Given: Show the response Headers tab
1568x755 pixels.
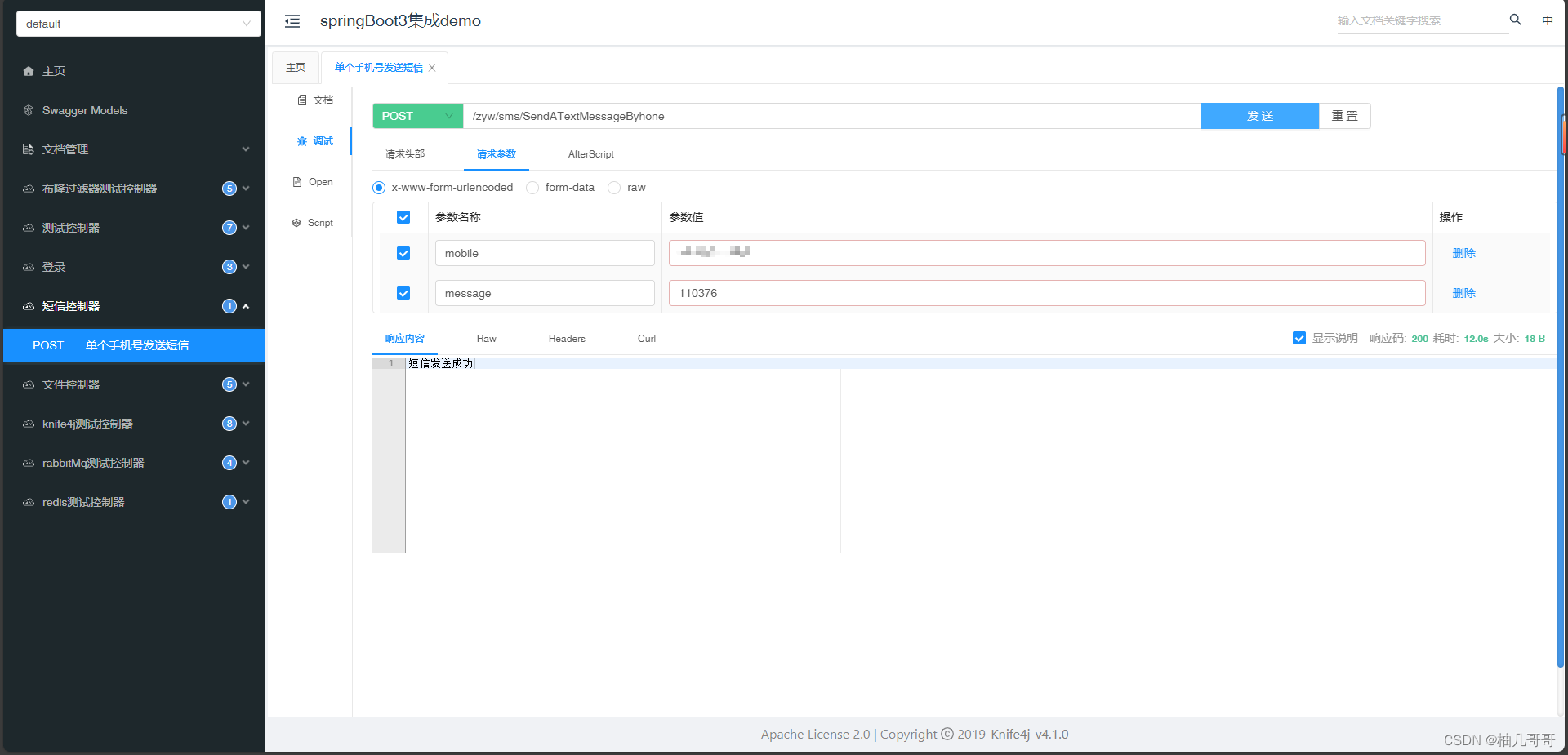Looking at the screenshot, I should 567,339.
